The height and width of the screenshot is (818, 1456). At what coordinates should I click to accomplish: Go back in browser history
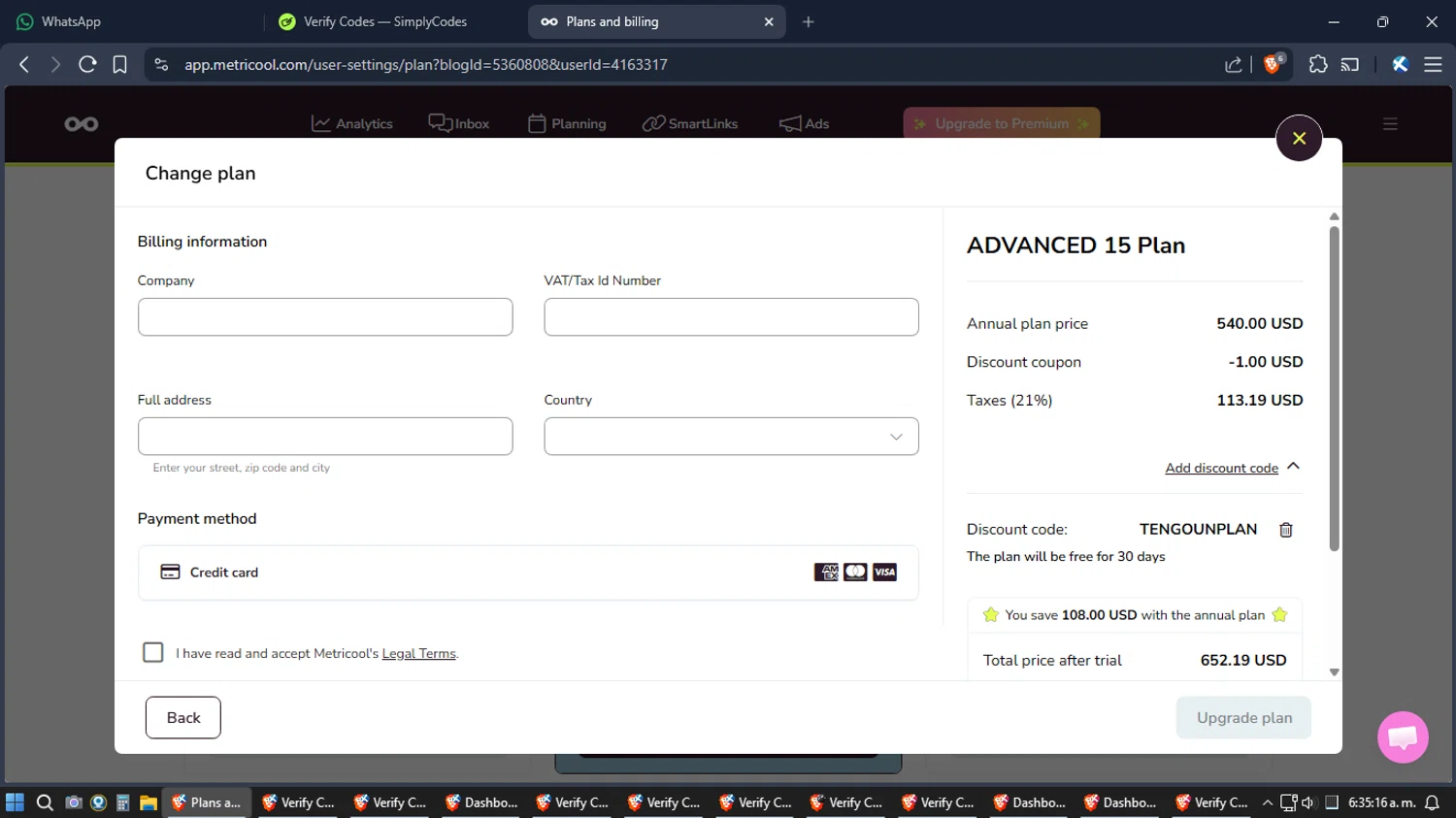24,64
